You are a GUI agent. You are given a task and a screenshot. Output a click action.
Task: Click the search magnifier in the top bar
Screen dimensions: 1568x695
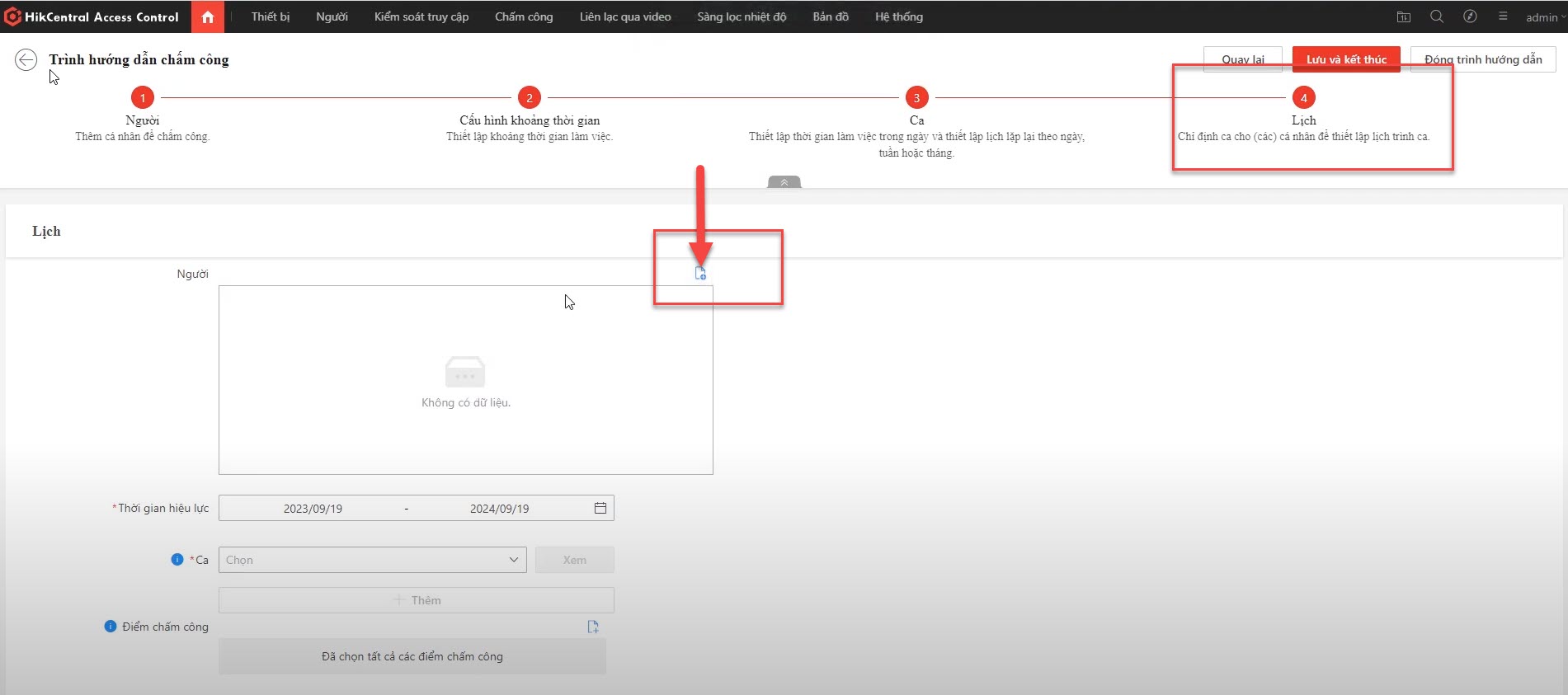point(1437,16)
